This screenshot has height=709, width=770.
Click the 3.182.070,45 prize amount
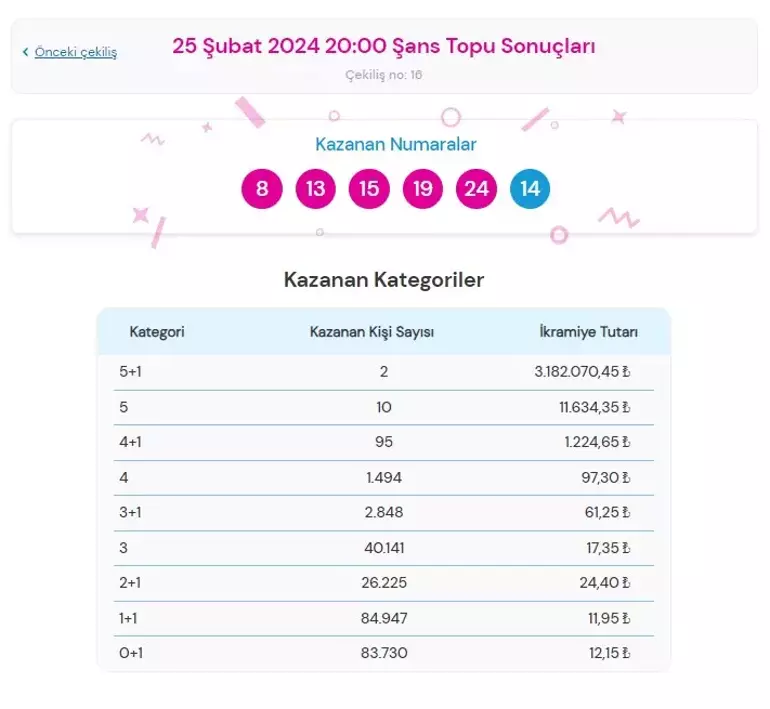576,372
